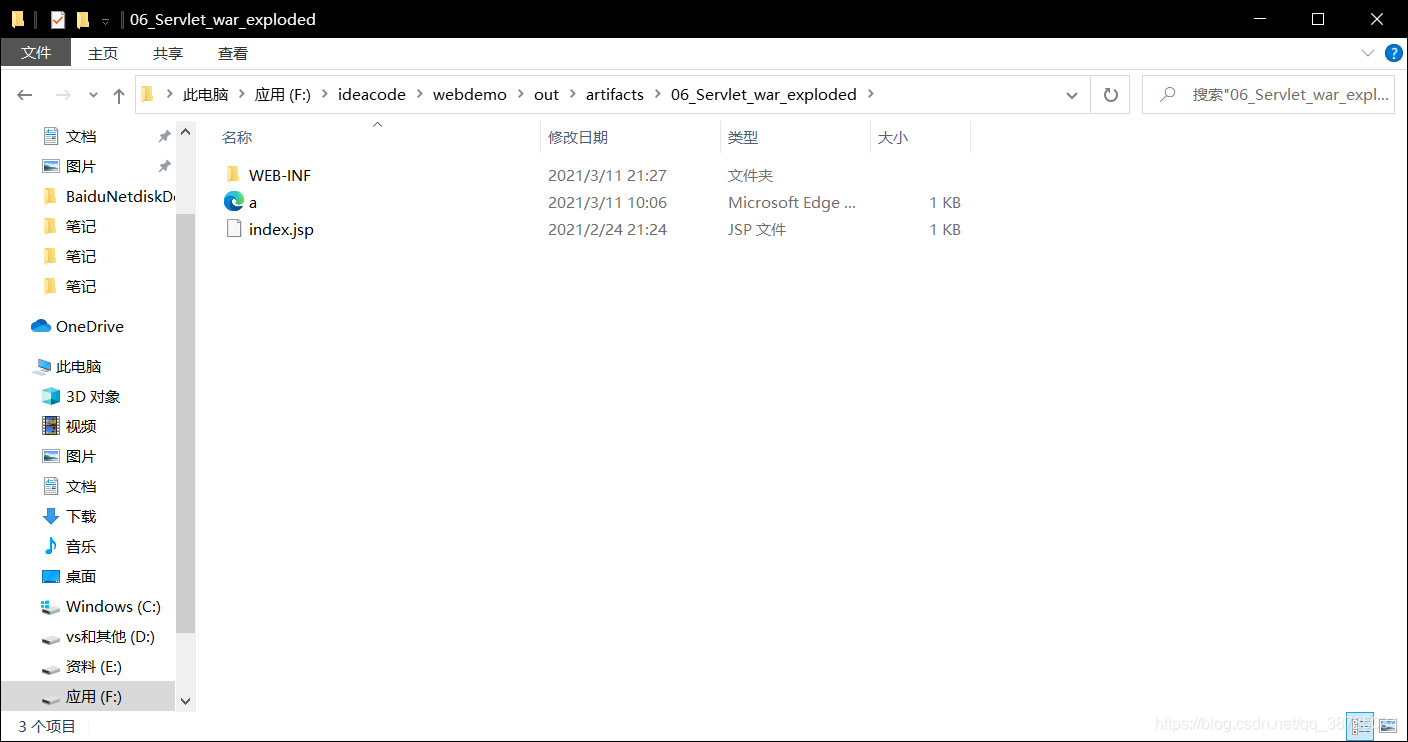The image size is (1408, 742).
Task: Open the 查看 ribbon tab
Action: click(x=233, y=53)
